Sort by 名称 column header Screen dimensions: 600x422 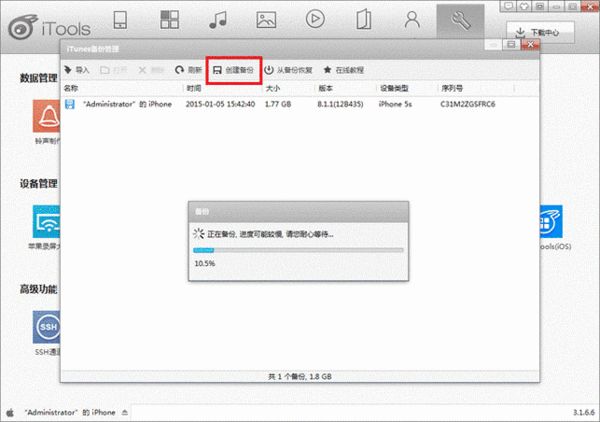(x=71, y=88)
